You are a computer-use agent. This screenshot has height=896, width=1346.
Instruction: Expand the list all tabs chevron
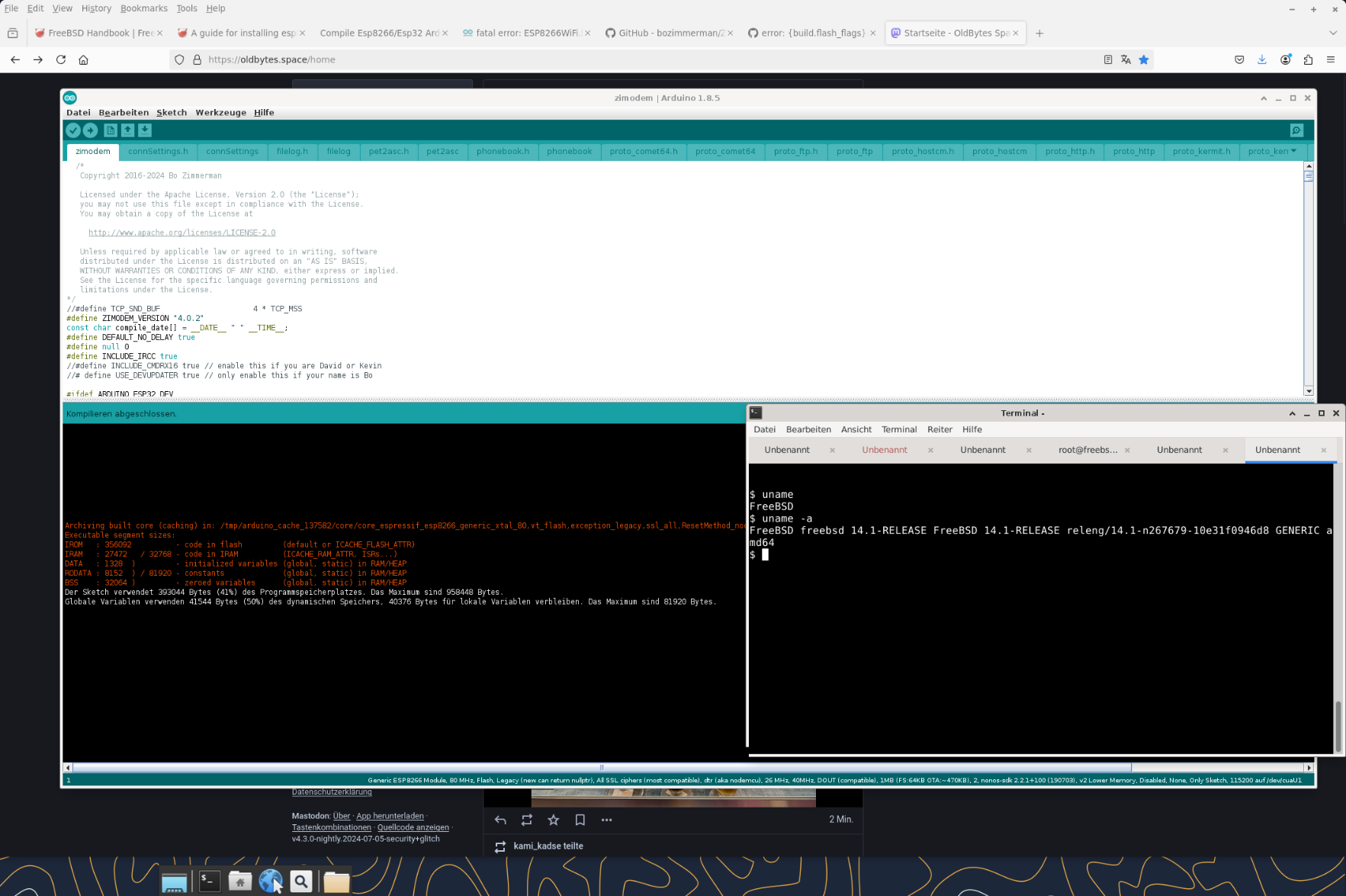click(1333, 33)
